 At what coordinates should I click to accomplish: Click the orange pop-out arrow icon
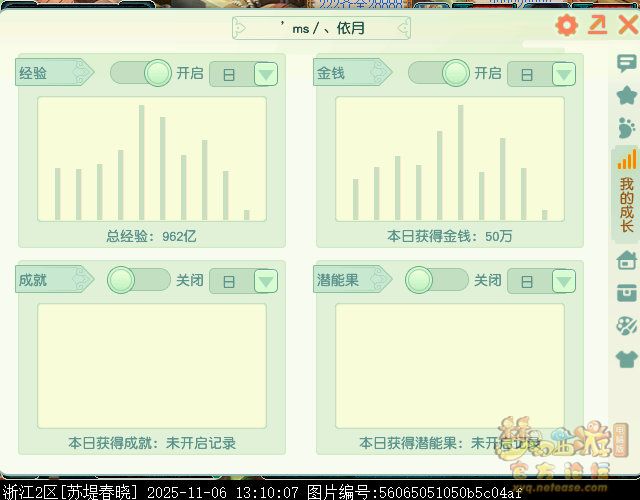click(x=598, y=26)
